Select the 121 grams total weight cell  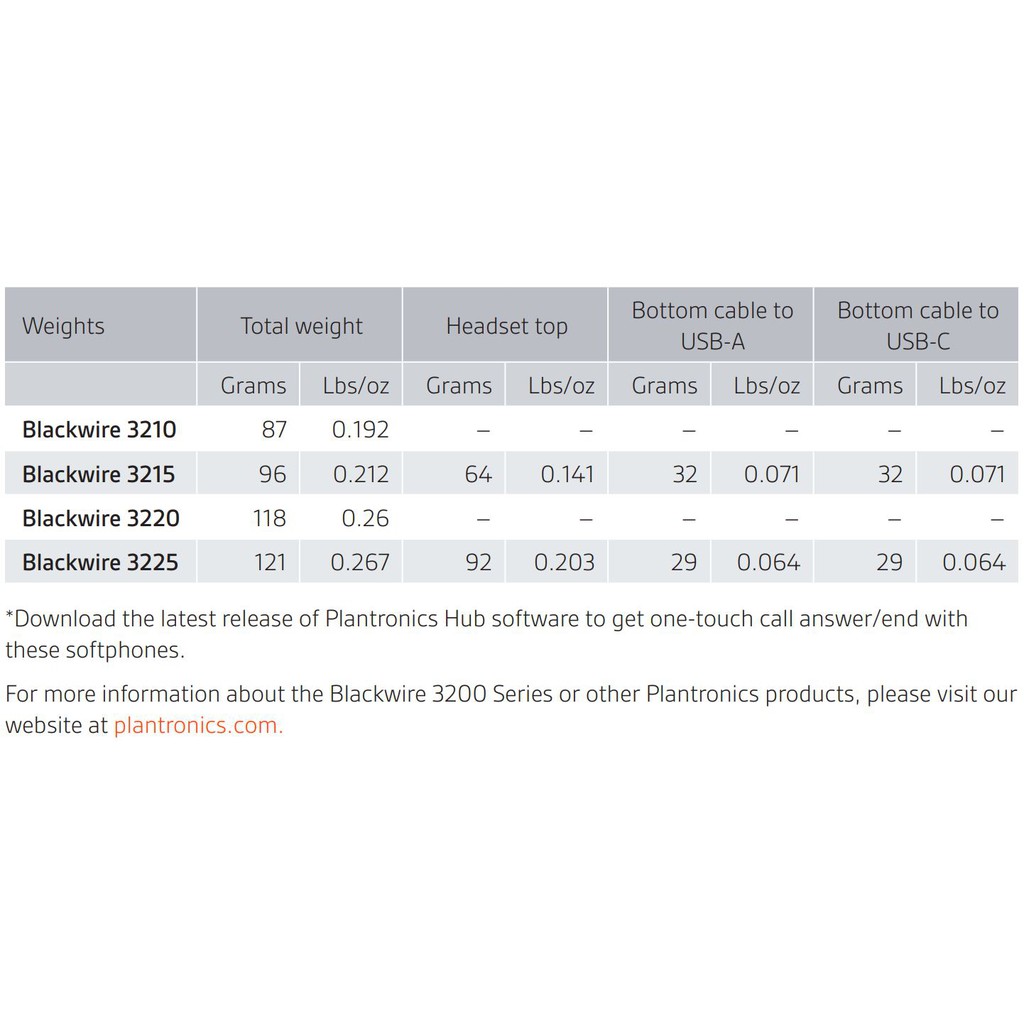point(270,562)
